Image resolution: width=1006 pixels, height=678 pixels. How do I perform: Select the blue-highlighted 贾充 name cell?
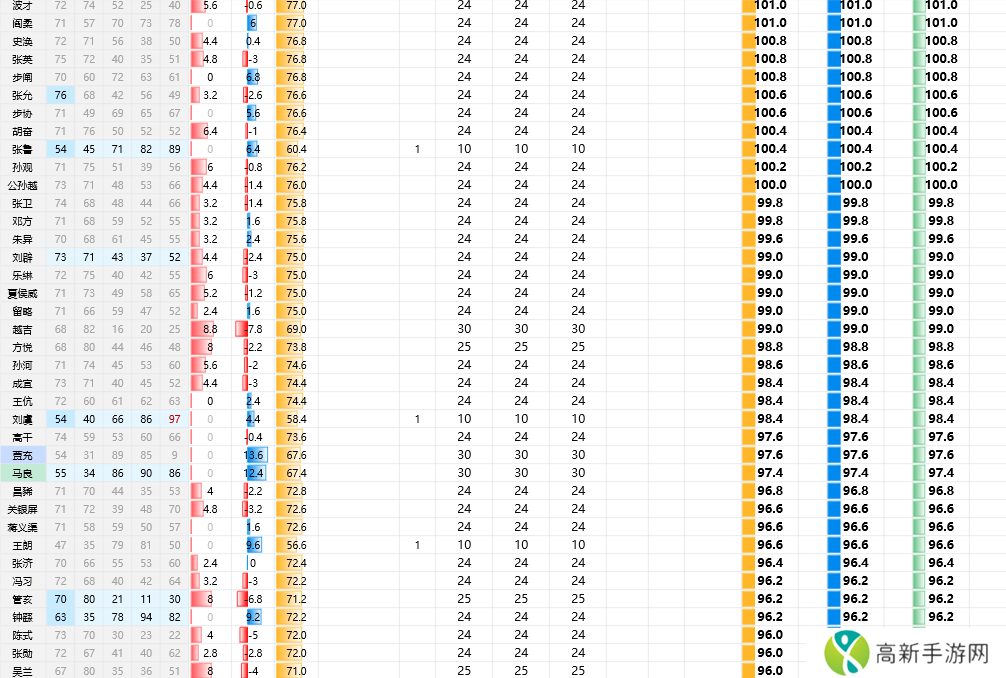pyautogui.click(x=22, y=455)
